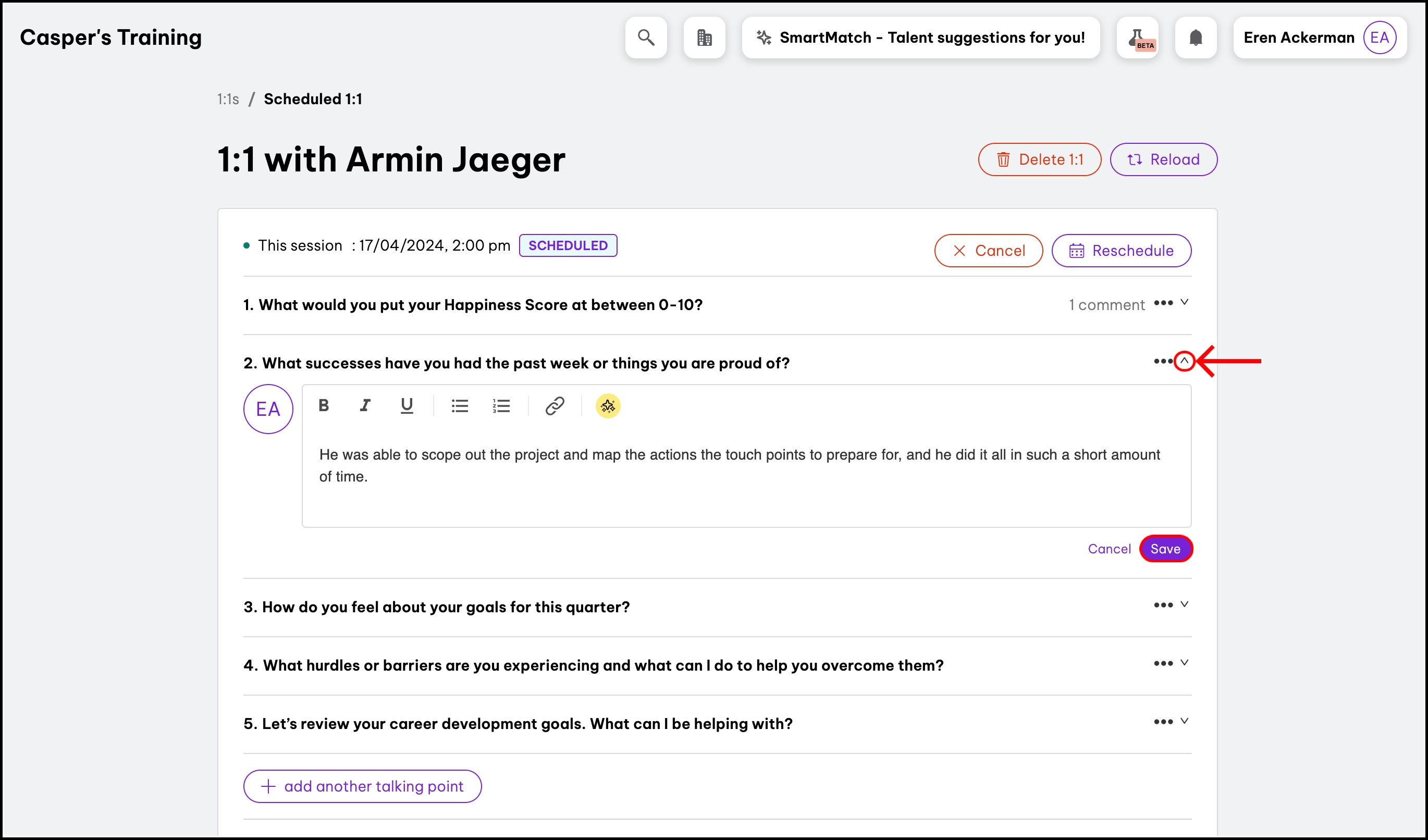Open the three-dot menu for the hurdles question
The image size is (1428, 840).
1163,663
